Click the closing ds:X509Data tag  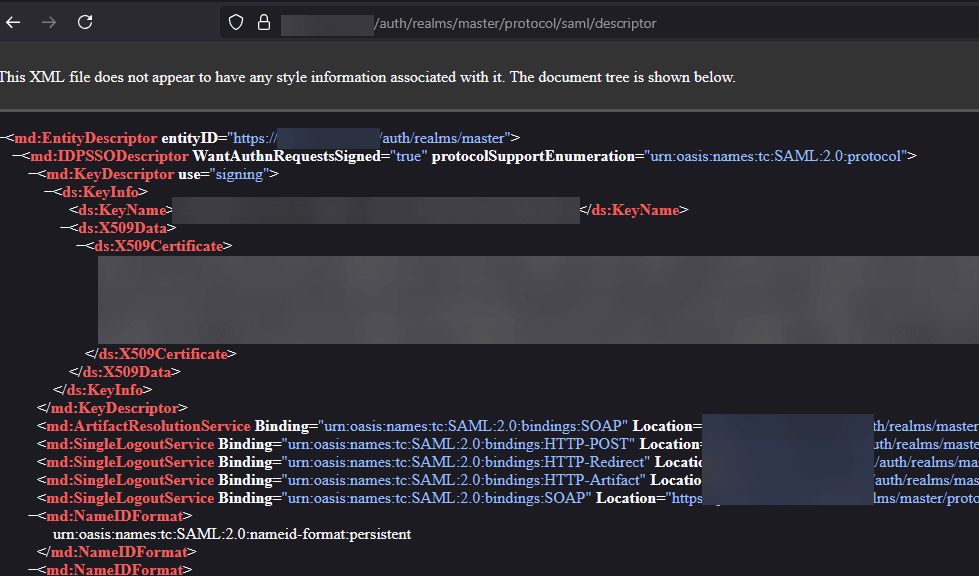click(125, 372)
